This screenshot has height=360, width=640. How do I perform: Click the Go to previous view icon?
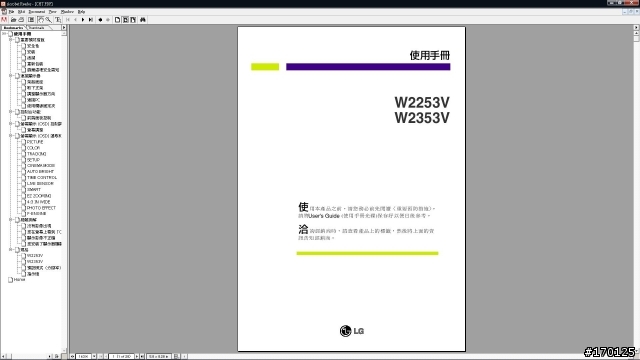coord(100,20)
